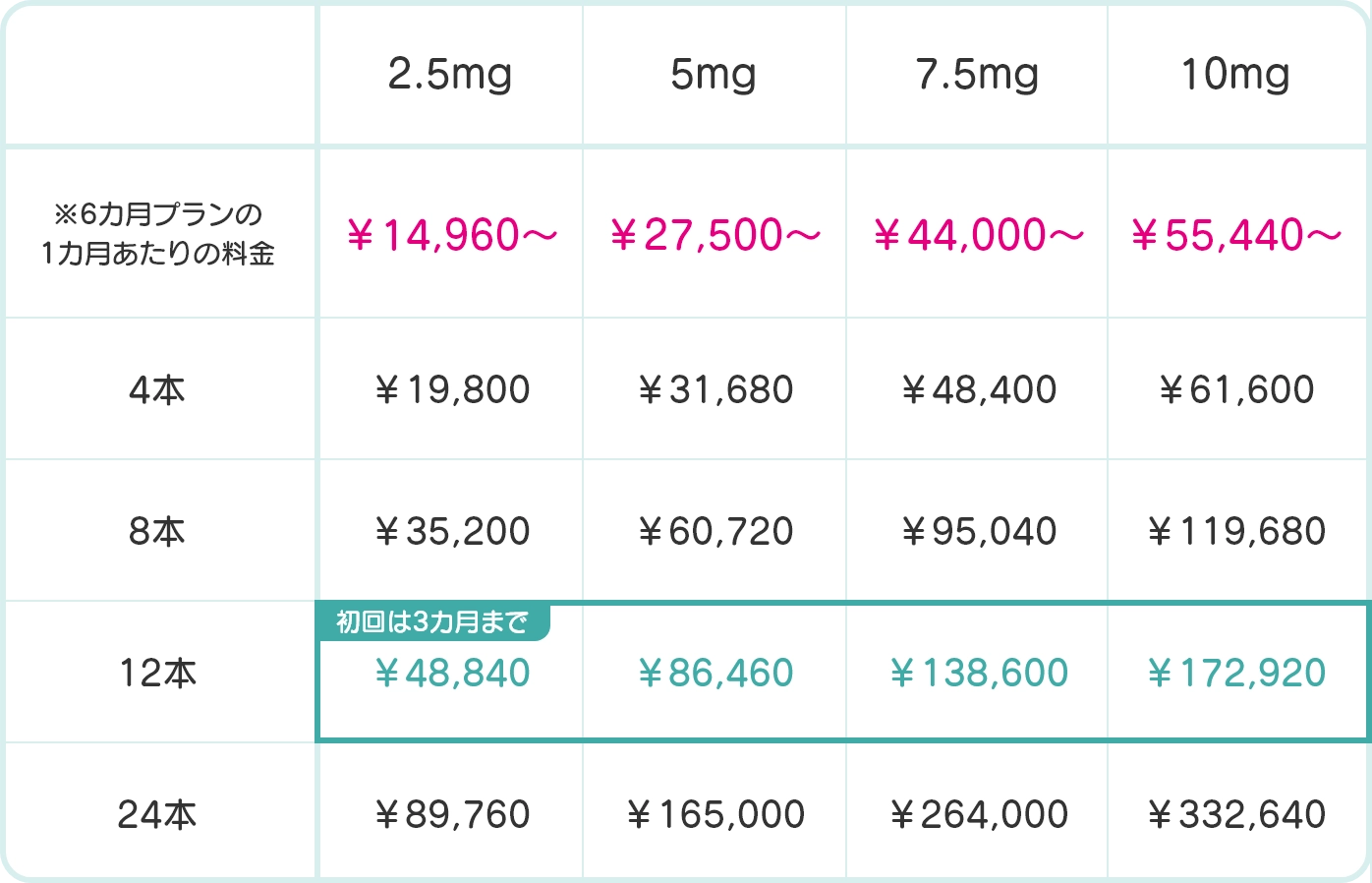1372x883 pixels.
Task: Select the 4本 row label
Action: point(157,390)
